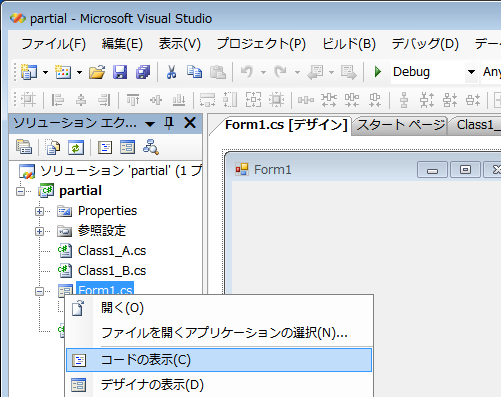Click Solution Explorer View Designer icon
The width and height of the screenshot is (501, 397).
[128, 147]
